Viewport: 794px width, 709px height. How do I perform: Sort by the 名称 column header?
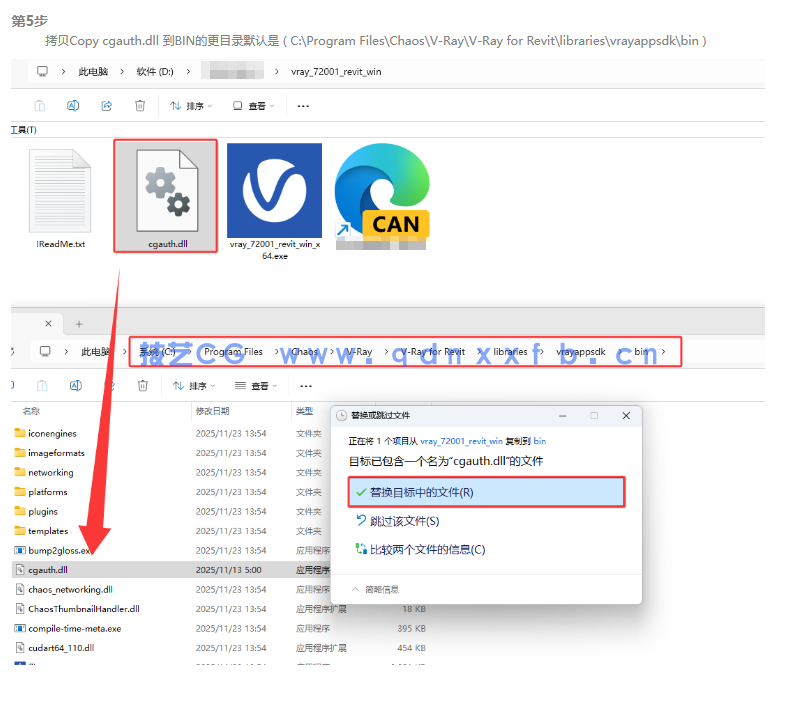31,411
